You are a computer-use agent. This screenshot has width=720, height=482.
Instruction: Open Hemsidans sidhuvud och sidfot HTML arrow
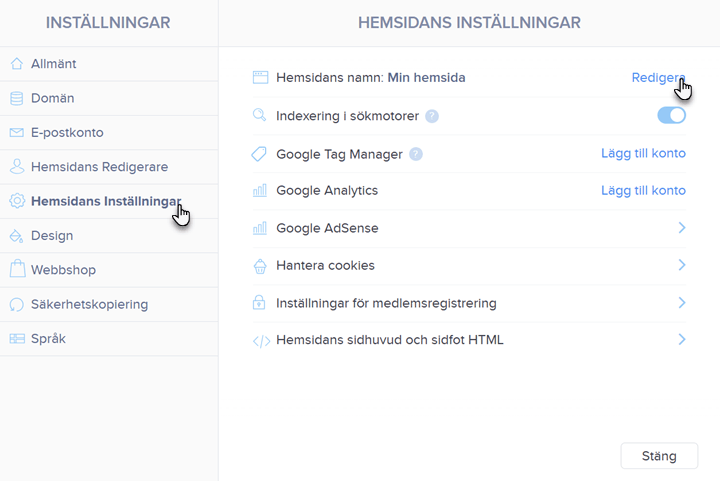(682, 339)
